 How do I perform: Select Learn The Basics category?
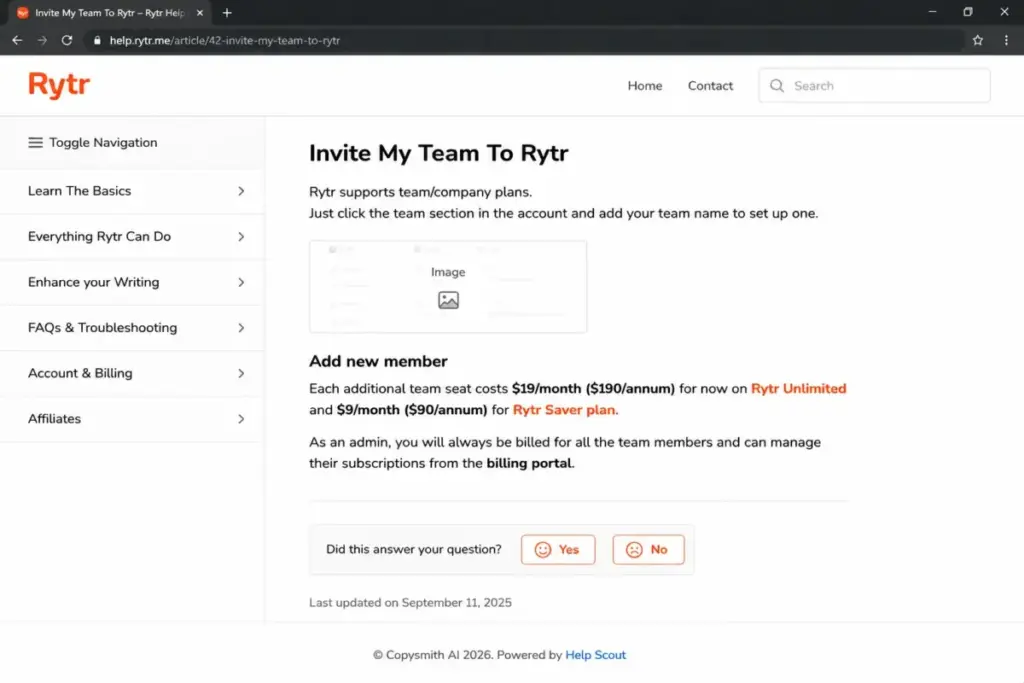click(x=133, y=191)
